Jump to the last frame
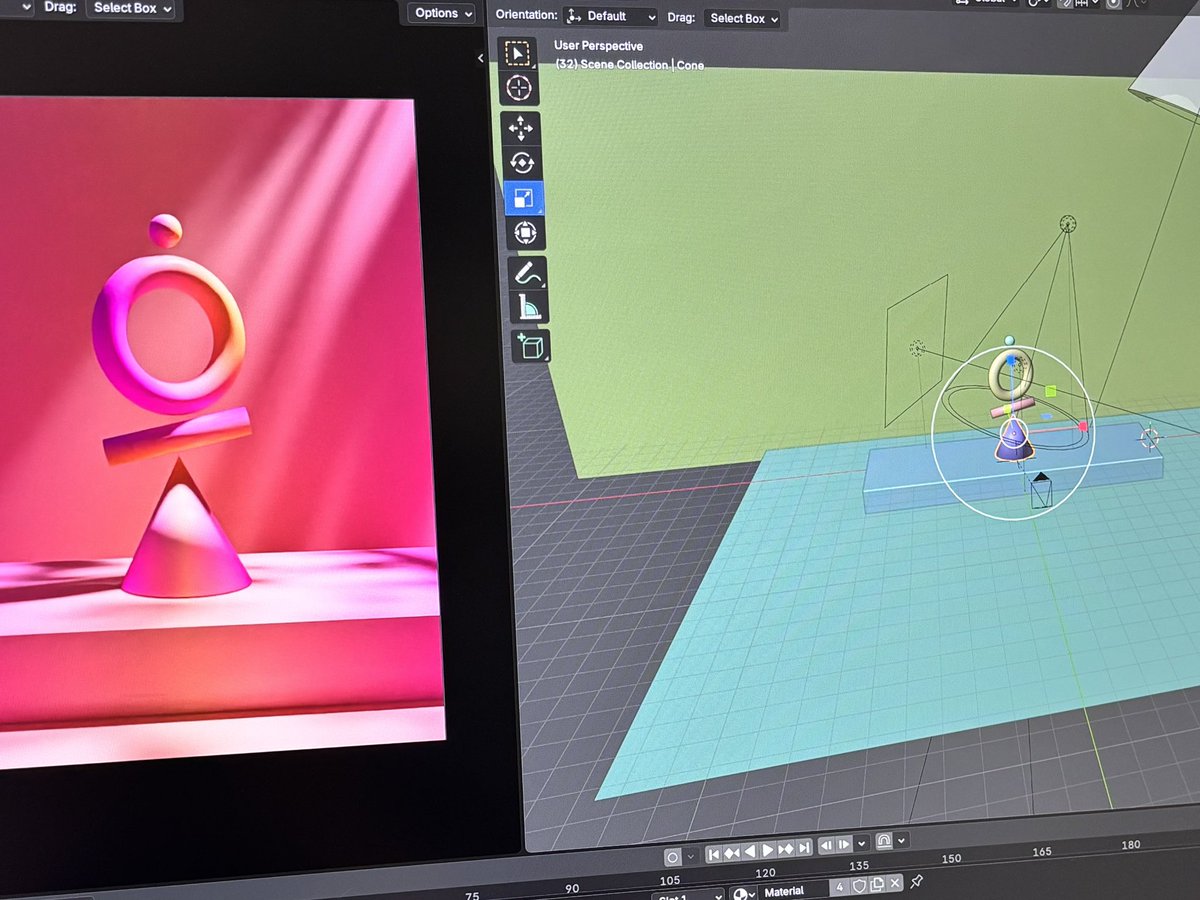Screen dimensions: 1200x900 tap(803, 848)
